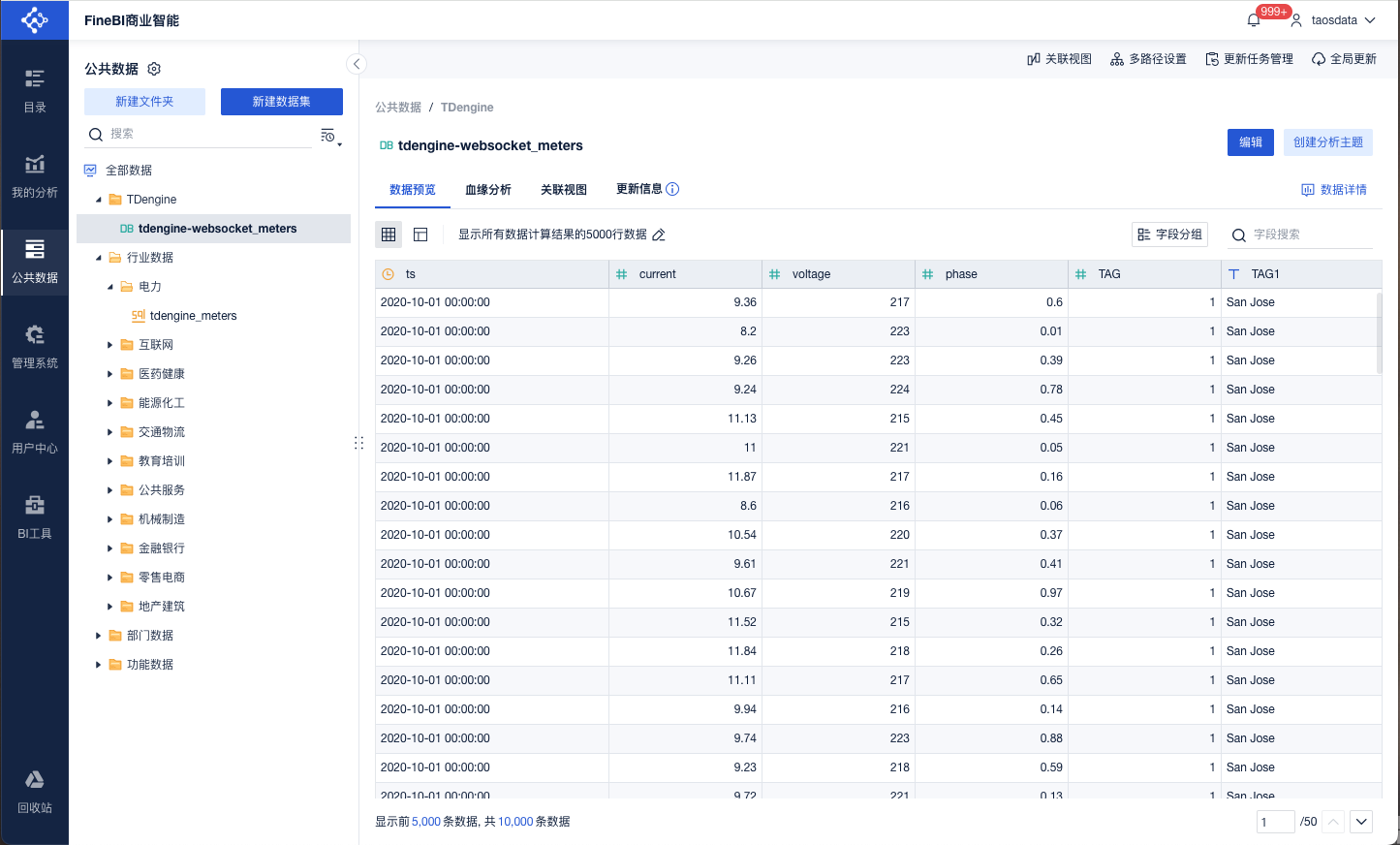Switch to the 关联视图 tab
The image size is (1400, 845).
tap(563, 190)
